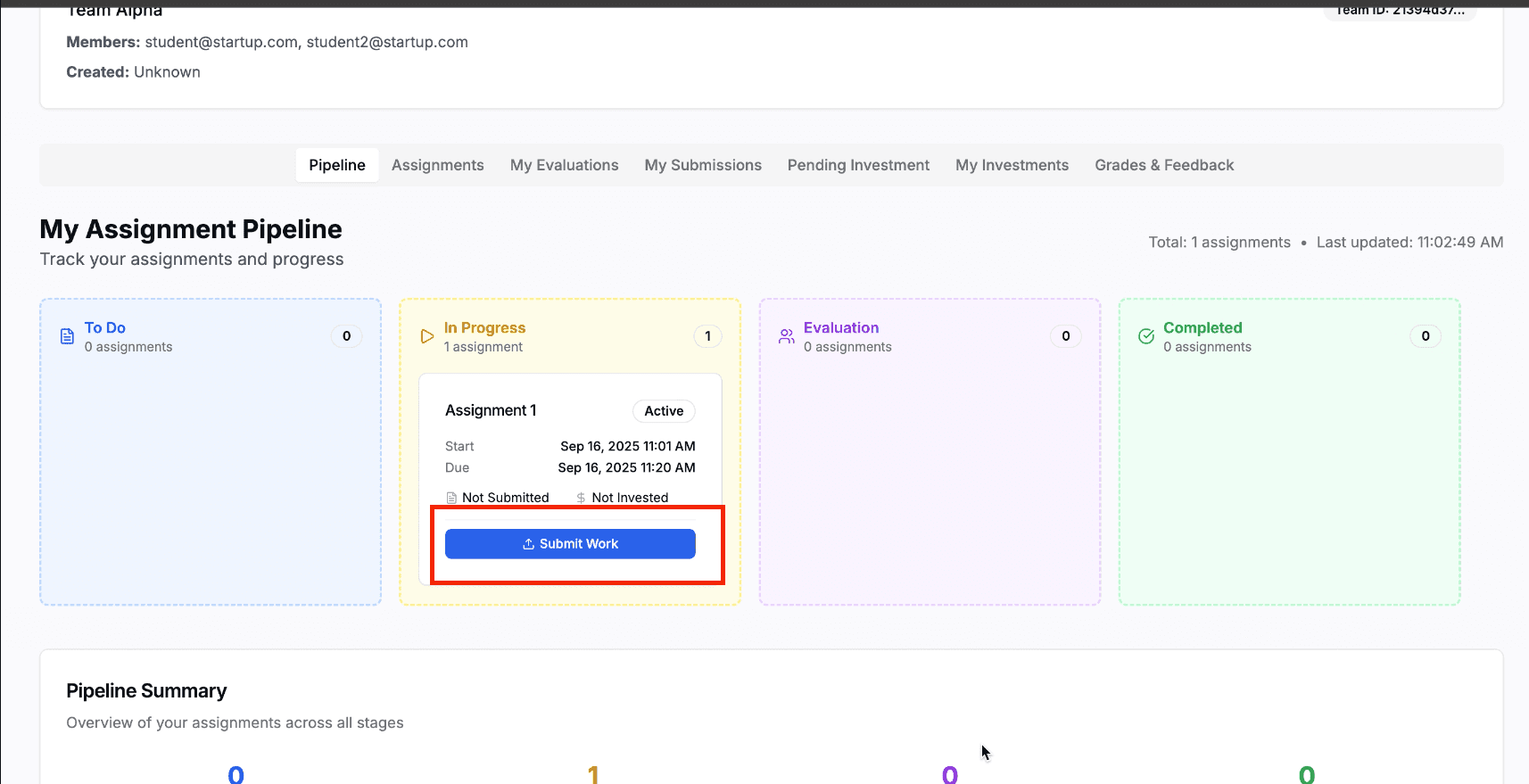The image size is (1529, 784).
Task: Click the Completed checkmark circle icon
Action: (1146, 336)
